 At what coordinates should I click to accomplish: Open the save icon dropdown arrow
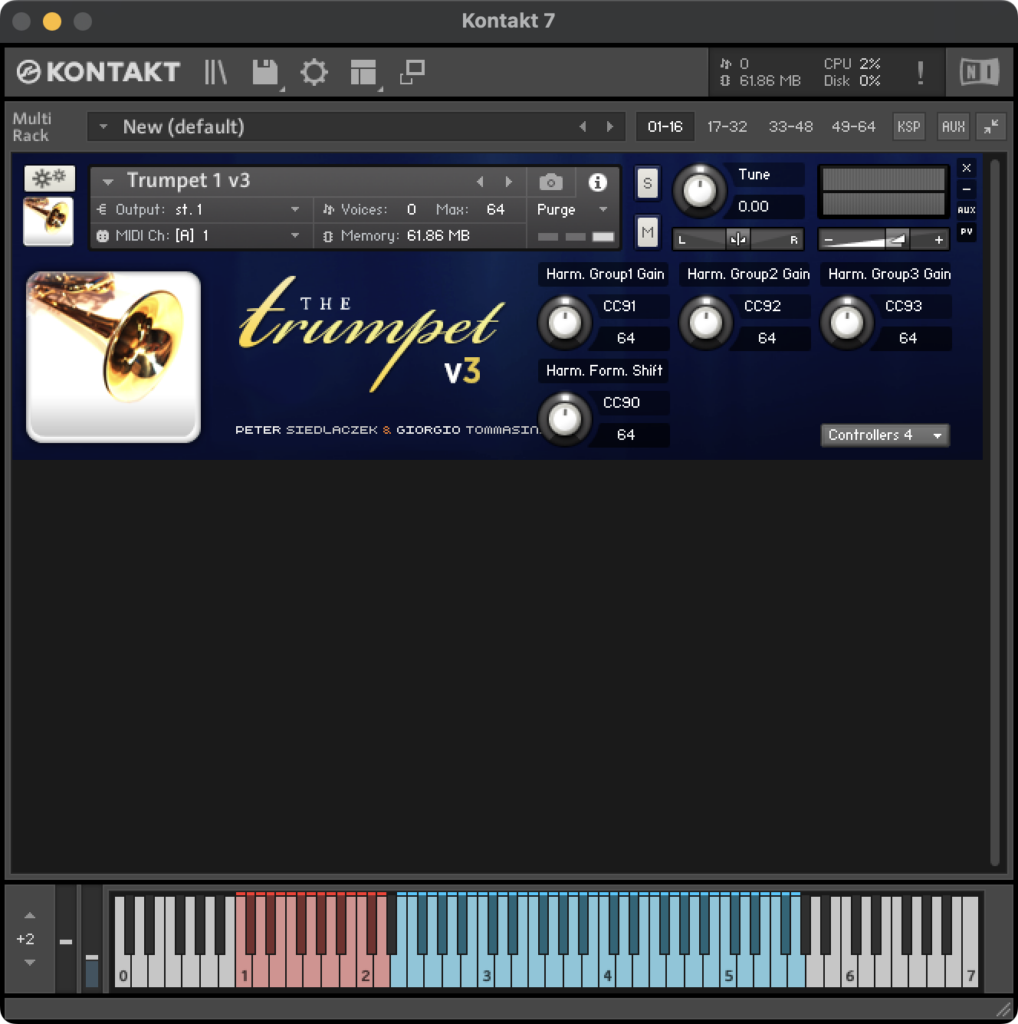(282, 88)
